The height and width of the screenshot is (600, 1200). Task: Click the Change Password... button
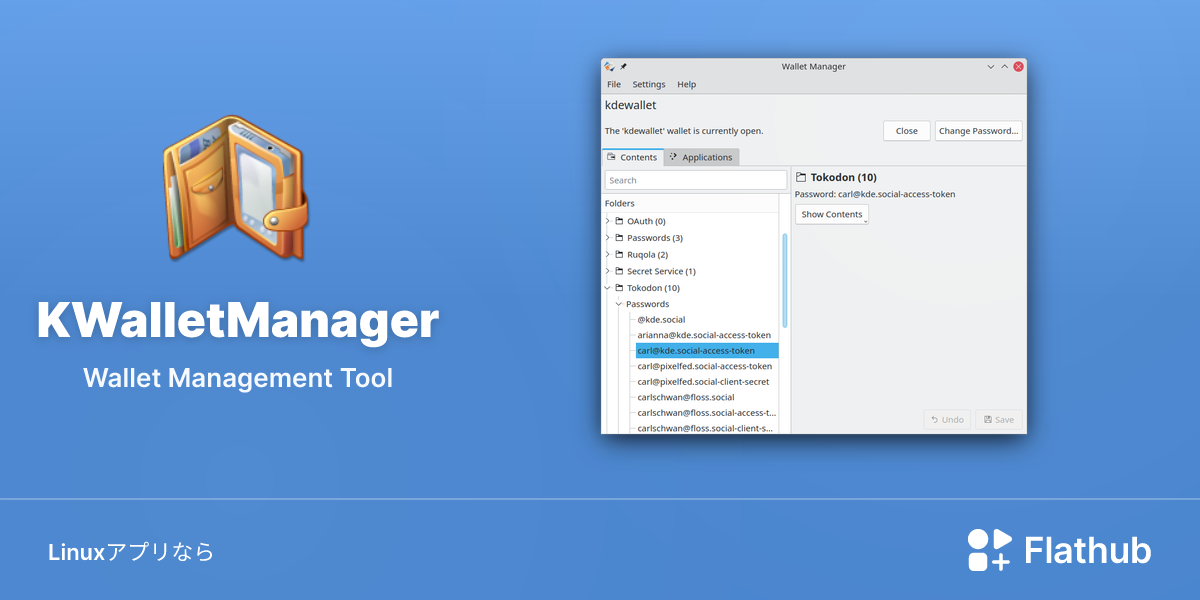tap(979, 131)
